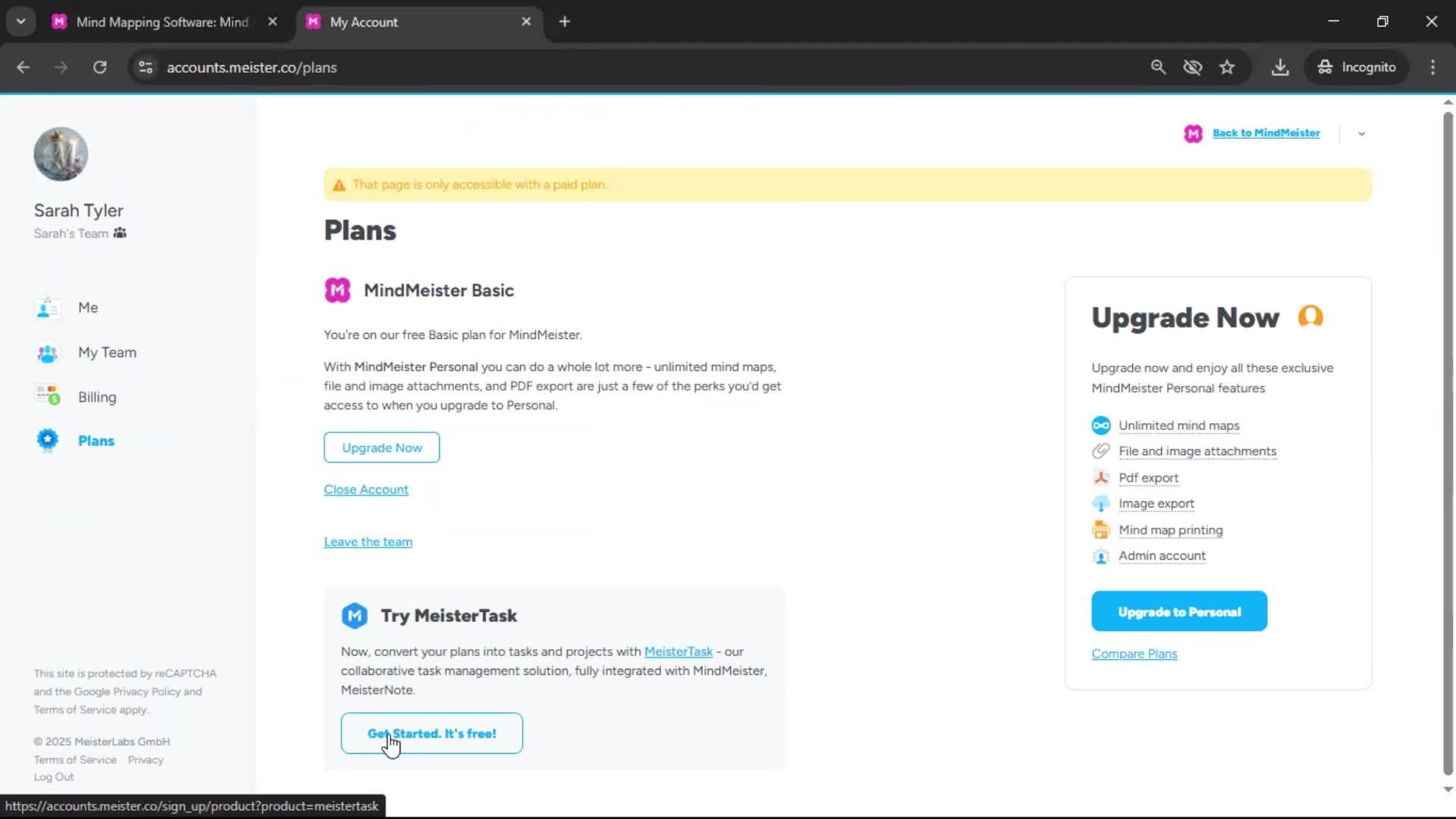This screenshot has width=1456, height=819.
Task: Click the Terms of Service footer link
Action: 75,760
